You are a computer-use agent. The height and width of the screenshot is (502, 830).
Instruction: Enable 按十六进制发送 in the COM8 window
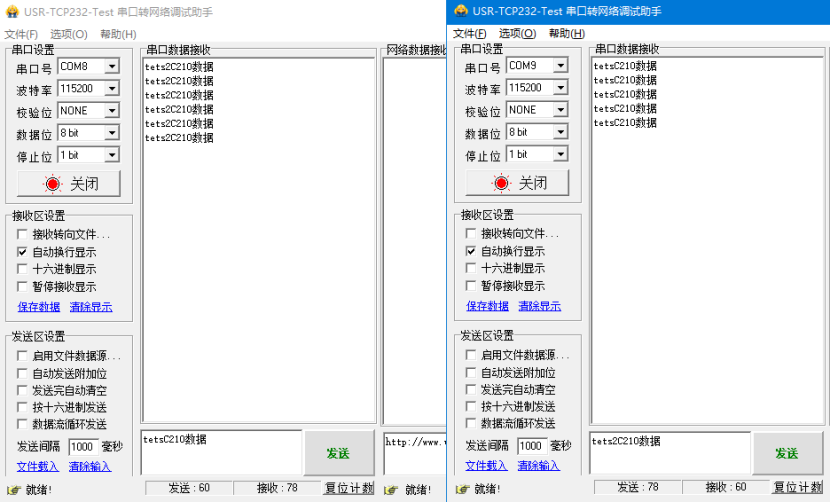click(23, 408)
